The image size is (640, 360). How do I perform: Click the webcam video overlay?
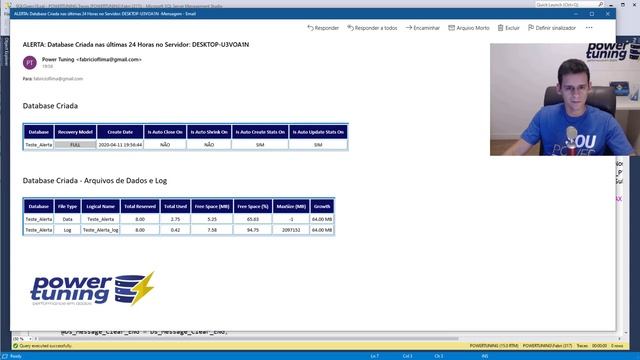565,99
